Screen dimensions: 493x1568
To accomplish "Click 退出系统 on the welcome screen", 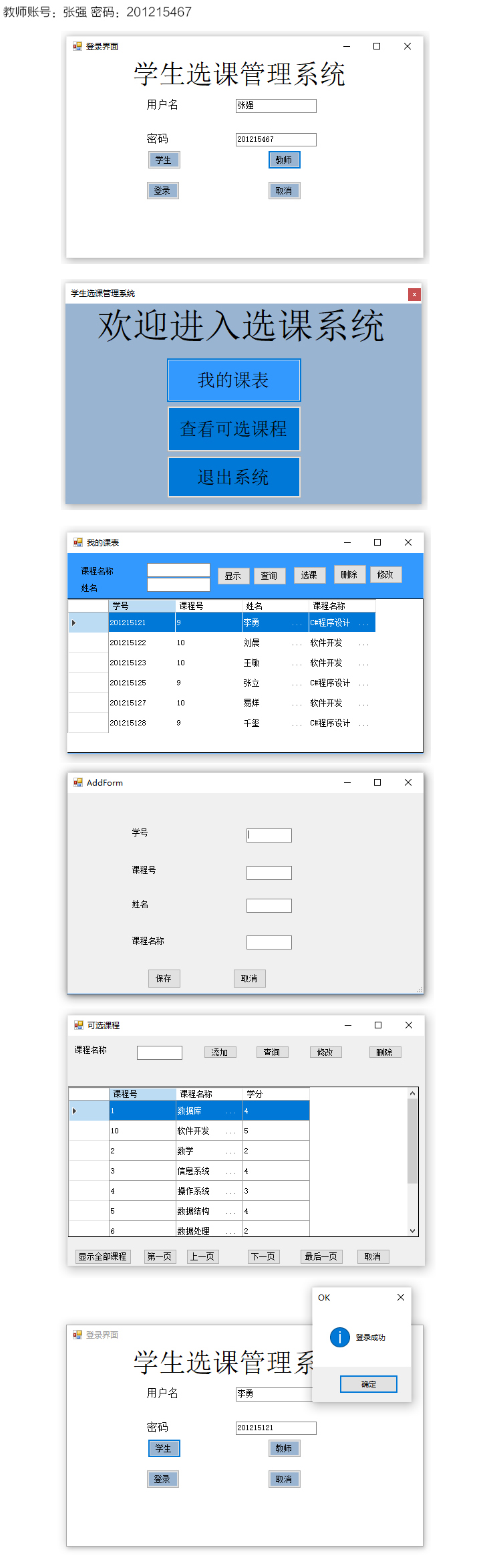I will (234, 477).
